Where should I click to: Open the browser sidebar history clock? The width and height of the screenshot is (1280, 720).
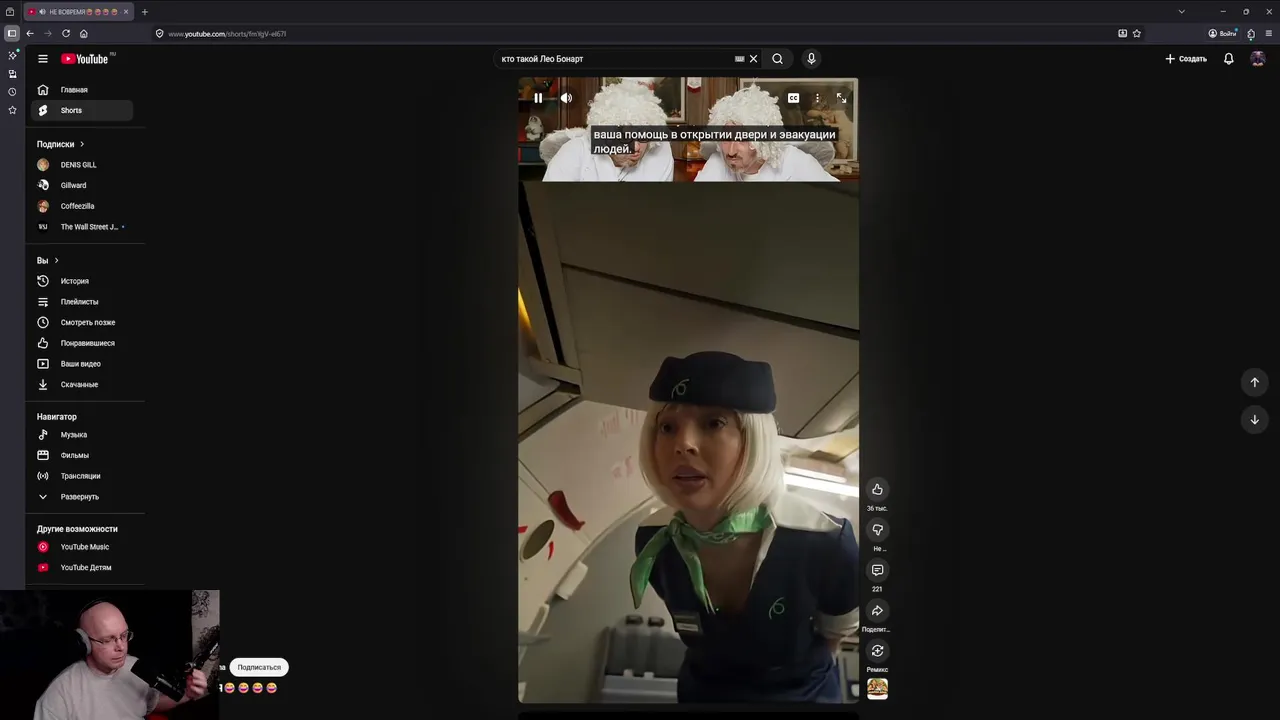tap(12, 92)
